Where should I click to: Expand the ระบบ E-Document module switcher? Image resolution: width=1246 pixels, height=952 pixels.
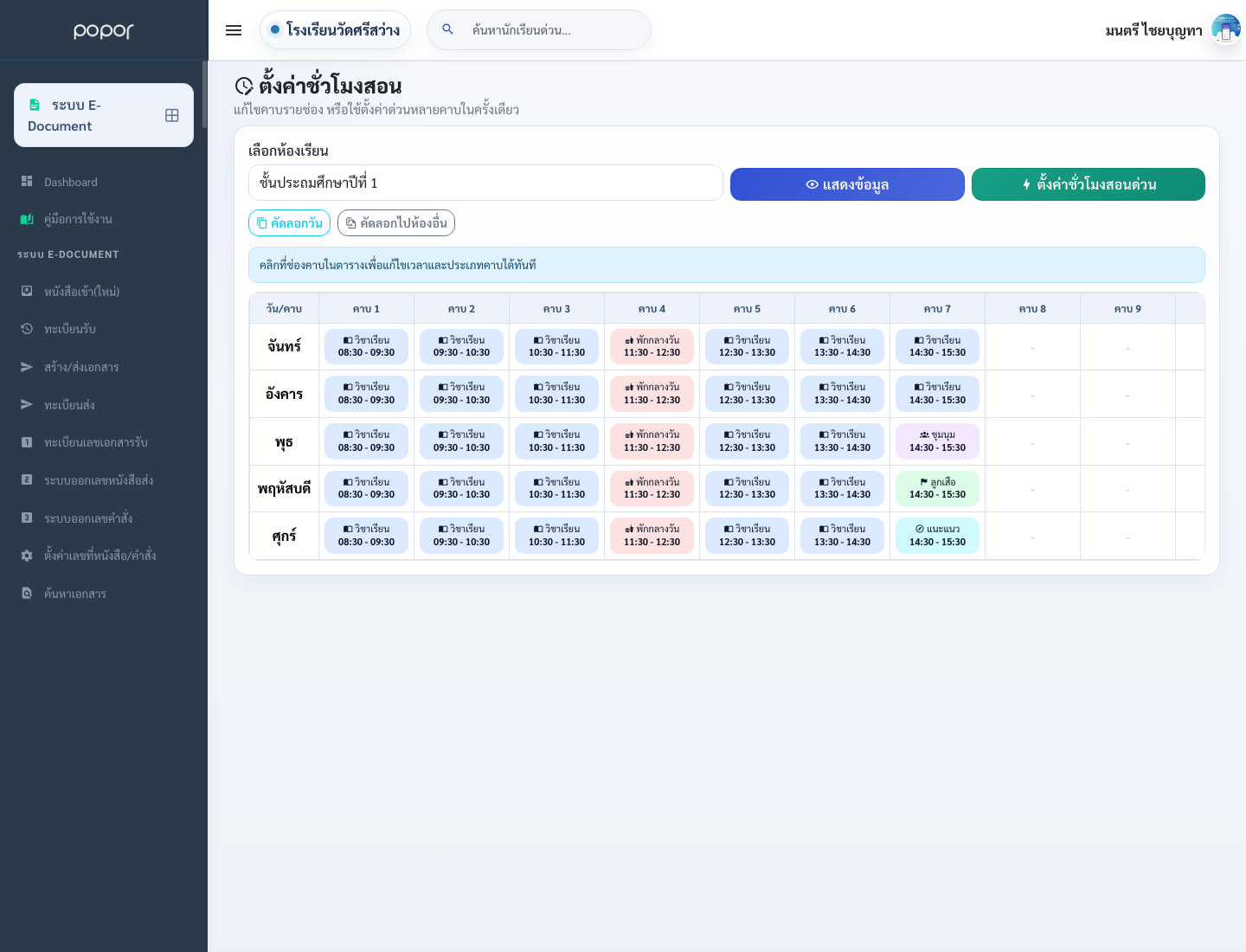click(x=104, y=115)
